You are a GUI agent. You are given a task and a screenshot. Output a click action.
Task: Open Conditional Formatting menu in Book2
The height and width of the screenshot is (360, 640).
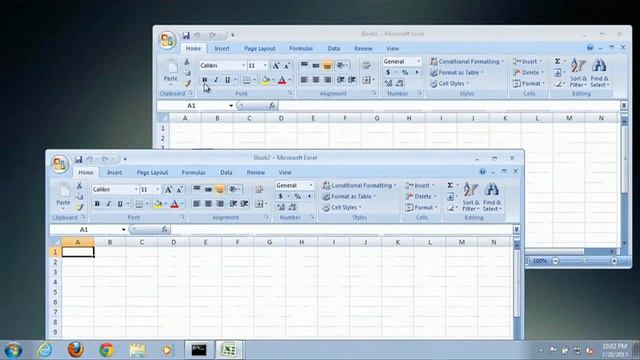click(x=359, y=185)
